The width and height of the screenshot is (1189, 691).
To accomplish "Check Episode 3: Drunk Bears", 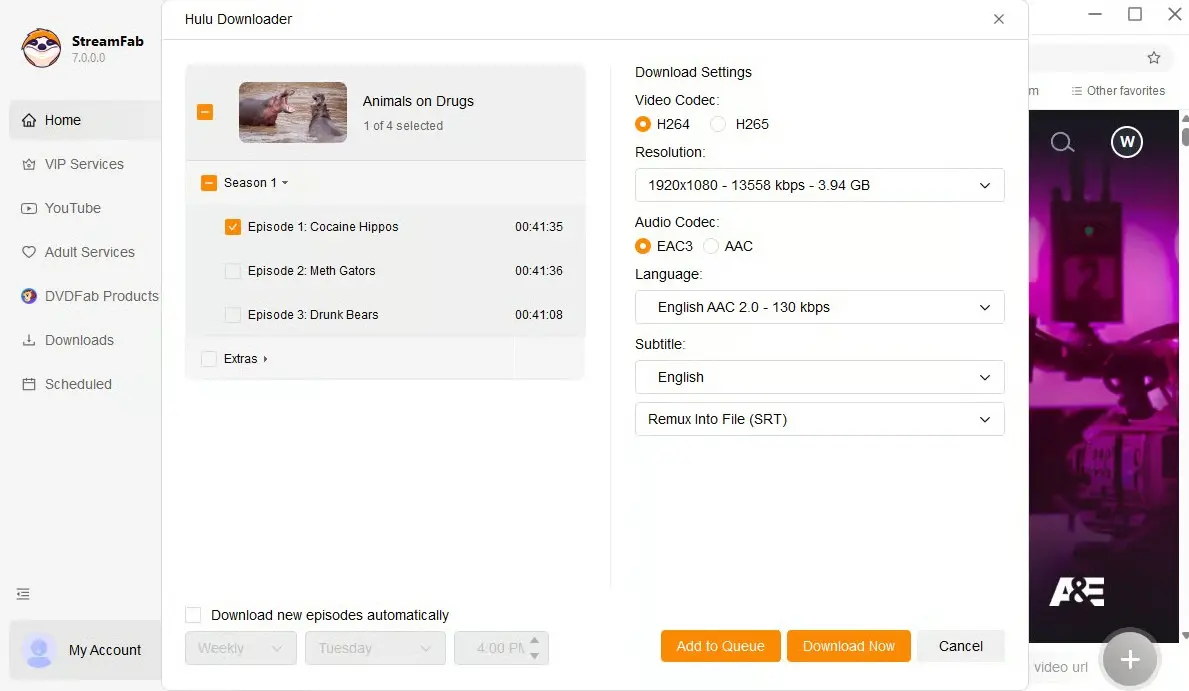I will (233, 315).
